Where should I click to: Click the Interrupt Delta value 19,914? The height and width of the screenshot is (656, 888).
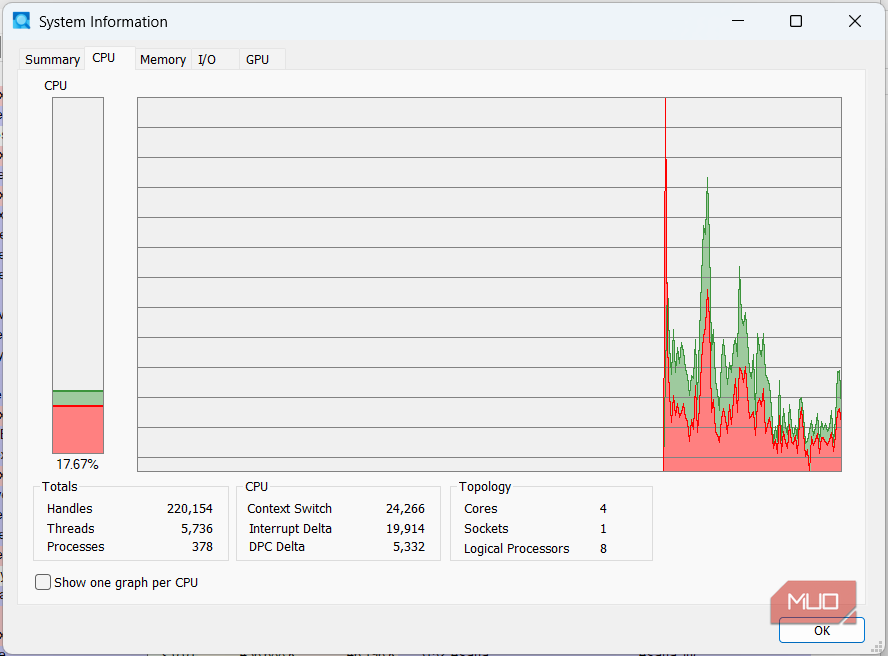(405, 529)
